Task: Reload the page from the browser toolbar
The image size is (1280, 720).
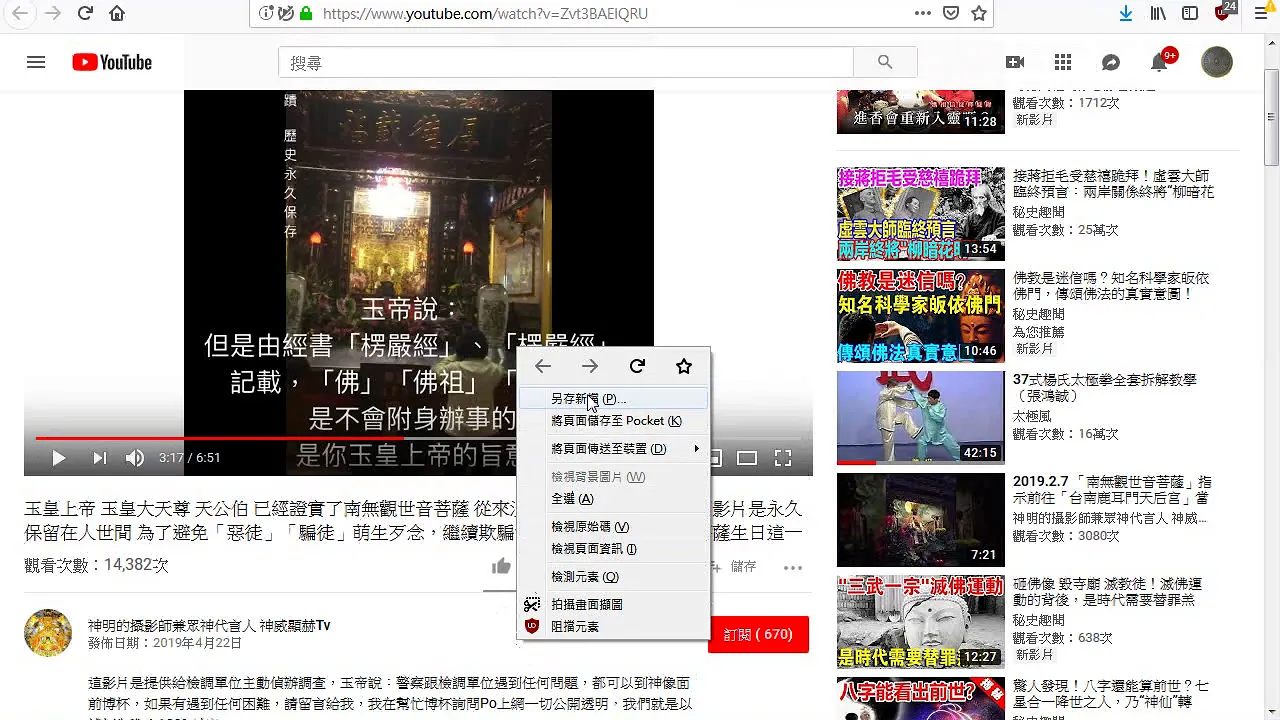Action: click(85, 13)
